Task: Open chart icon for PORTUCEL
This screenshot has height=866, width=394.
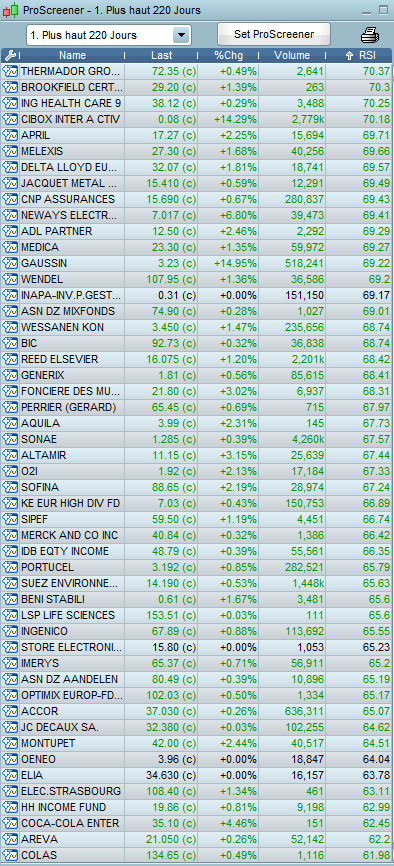Action: click(10, 568)
